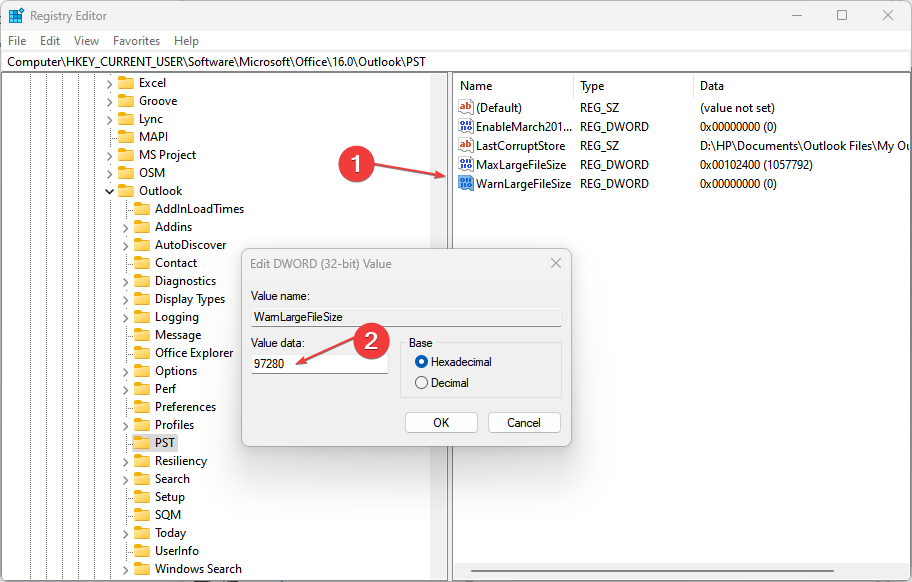Image resolution: width=912 pixels, height=582 pixels.
Task: Click the LastCorruptStore string value icon
Action: pos(466,146)
